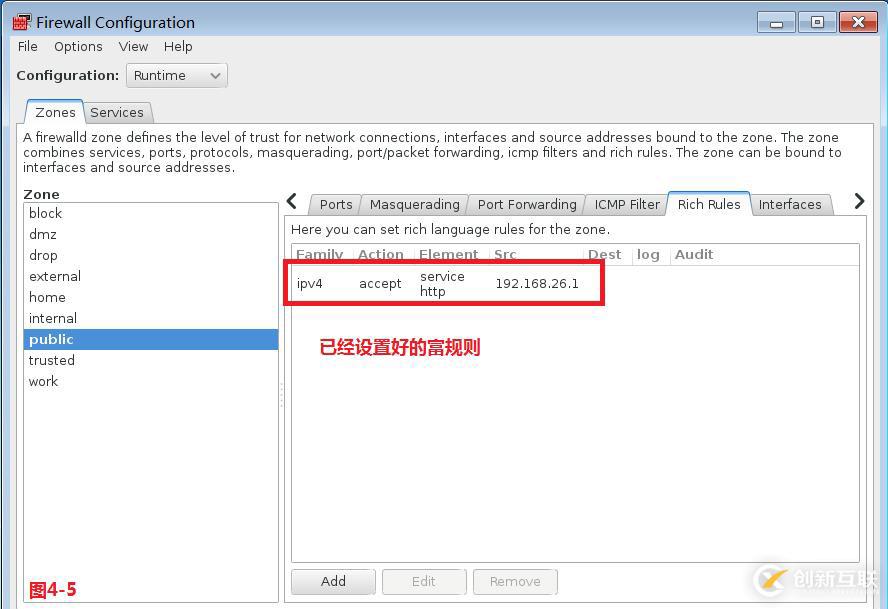
Task: Switch to the Zones tab
Action: pos(55,112)
